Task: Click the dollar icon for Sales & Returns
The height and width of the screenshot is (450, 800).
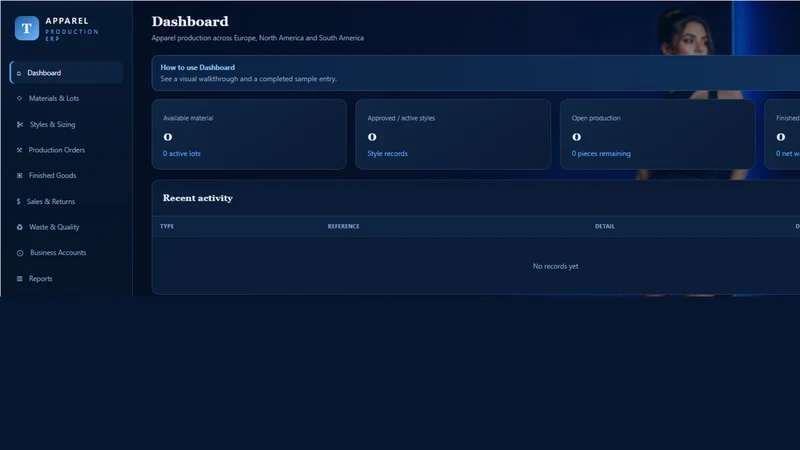Action: click(x=18, y=202)
